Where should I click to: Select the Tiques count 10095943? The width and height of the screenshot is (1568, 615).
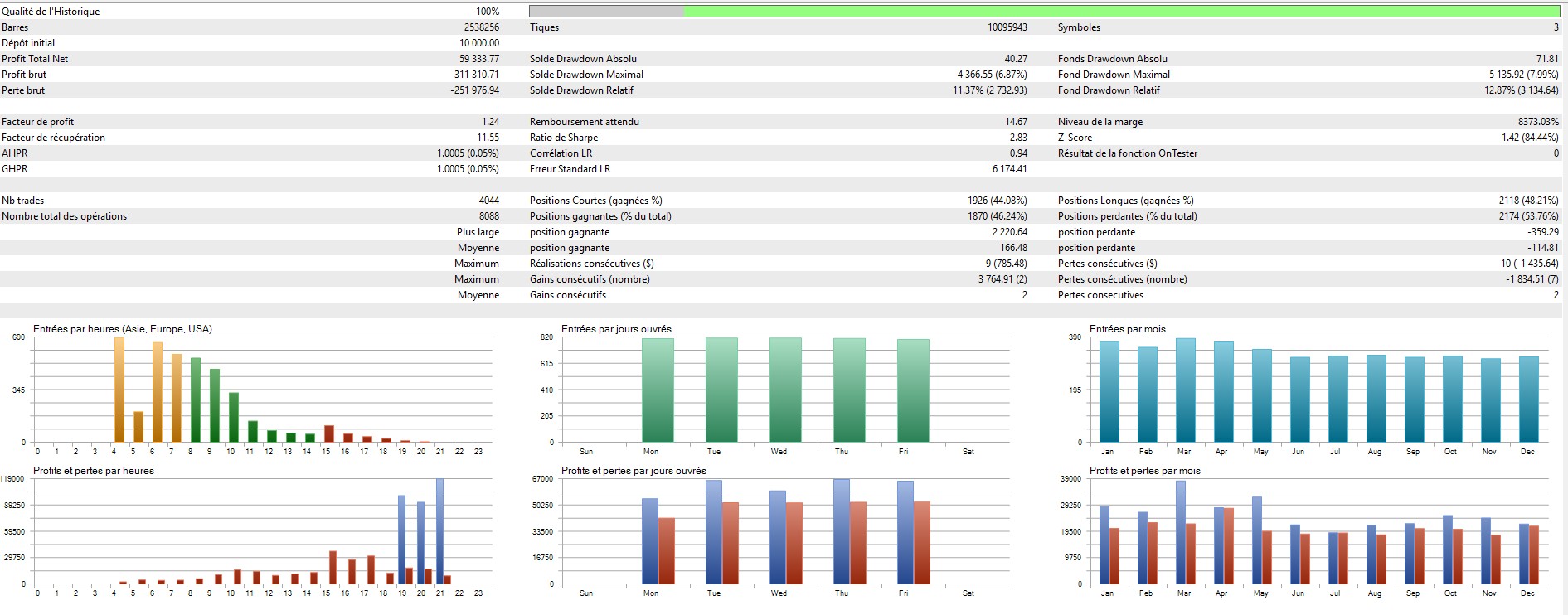pos(1007,27)
